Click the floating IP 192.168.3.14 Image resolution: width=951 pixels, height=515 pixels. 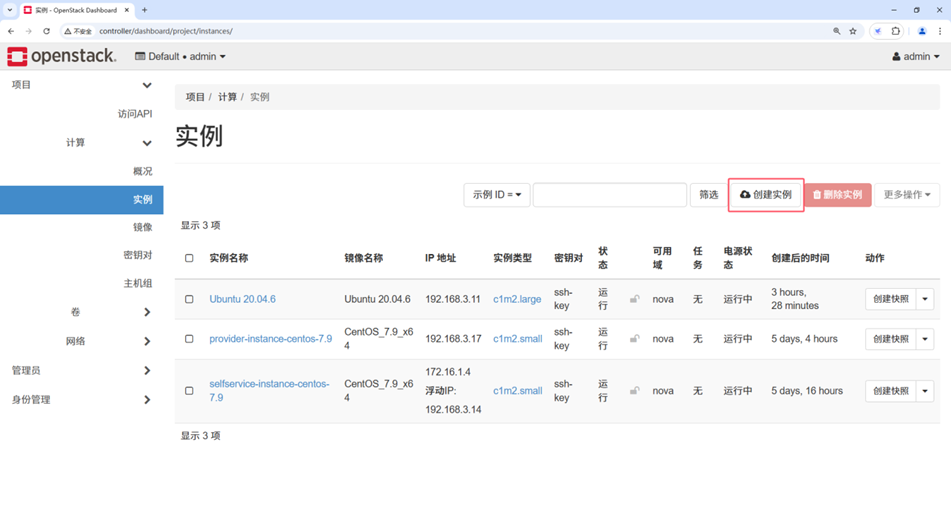[x=453, y=409]
